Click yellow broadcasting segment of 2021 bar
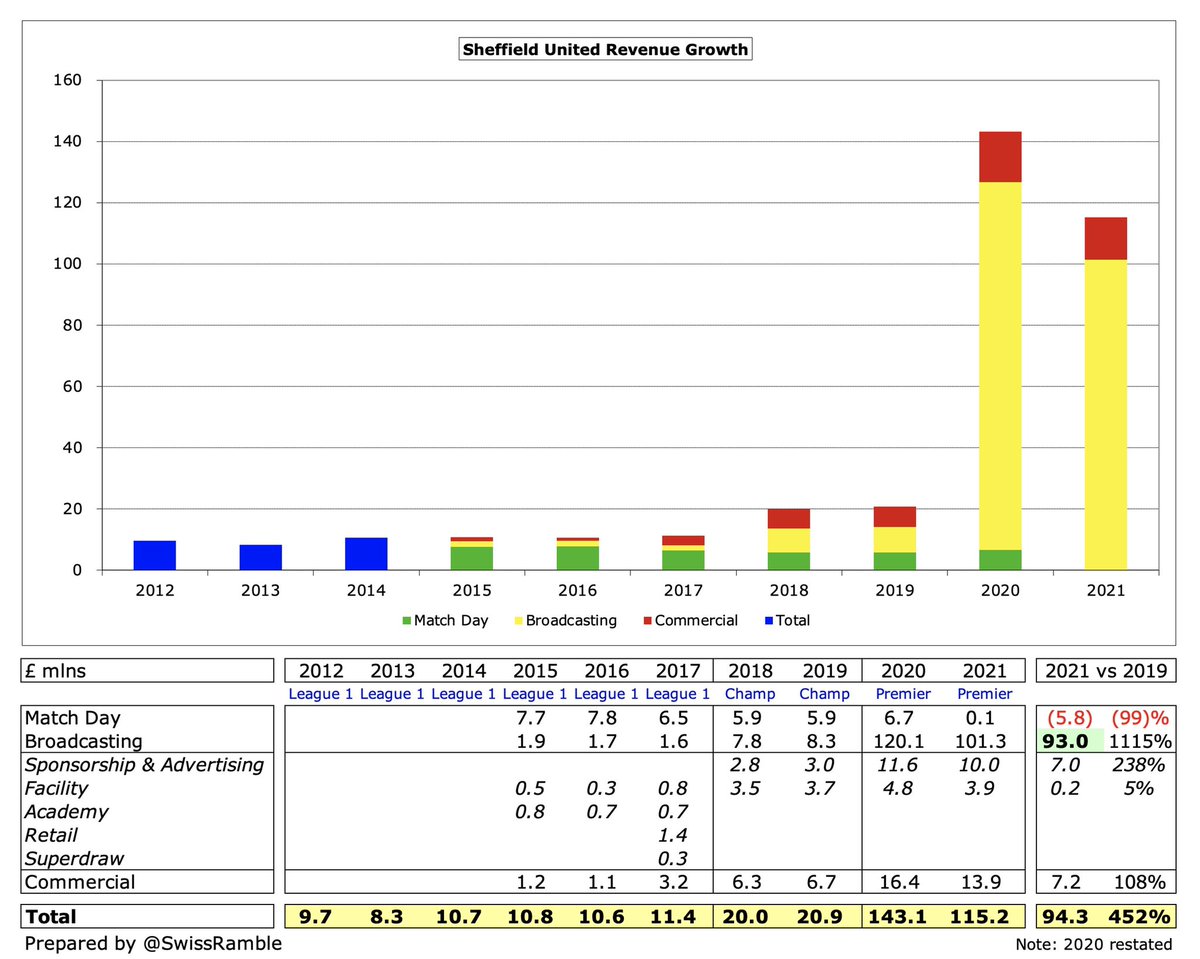 [x=1106, y=415]
